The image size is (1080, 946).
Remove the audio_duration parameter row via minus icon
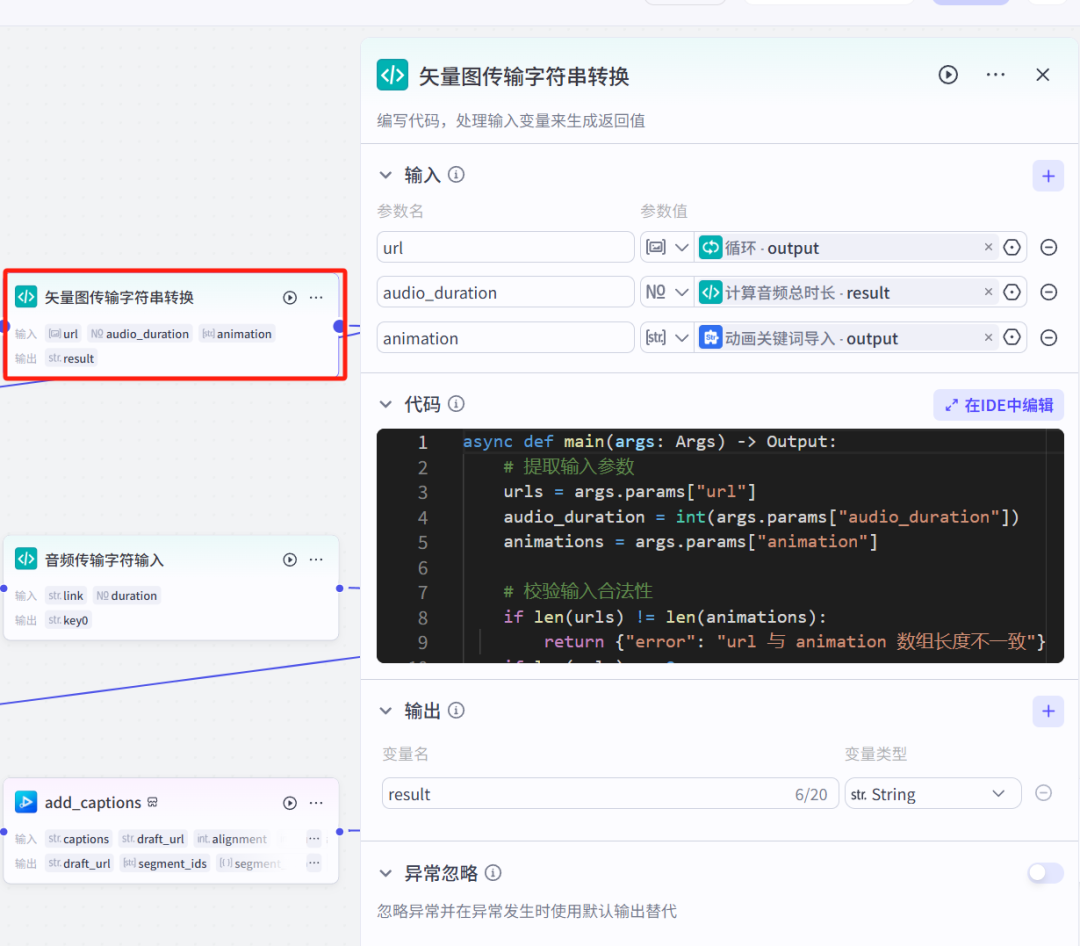click(1045, 292)
